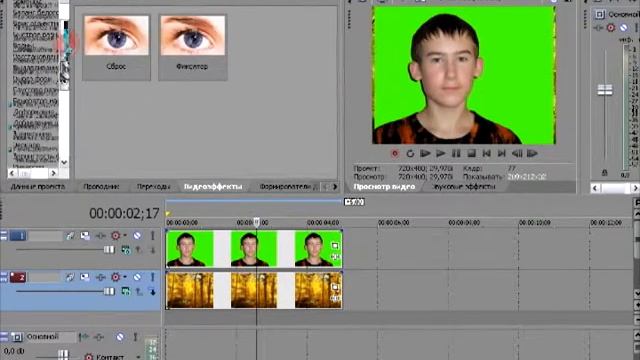This screenshot has height=360, width=640.
Task: Open Контакт dropdown on master track
Action: (138, 357)
